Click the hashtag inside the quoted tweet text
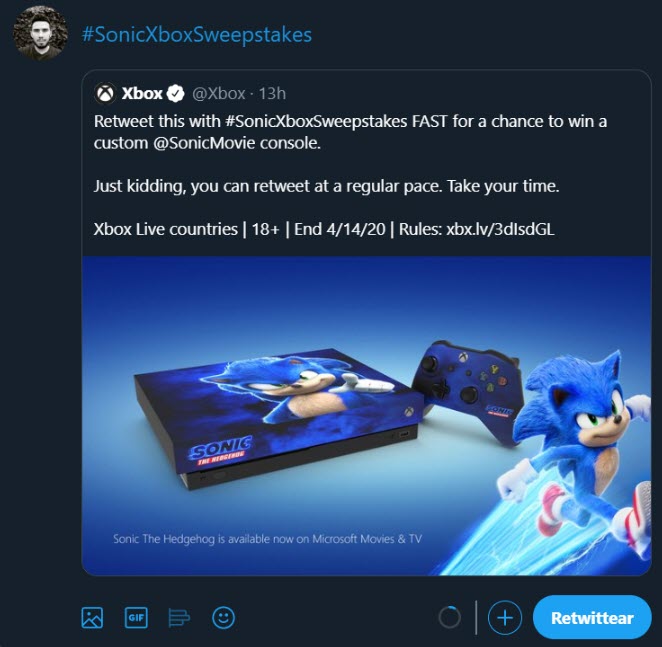 [x=305, y=122]
